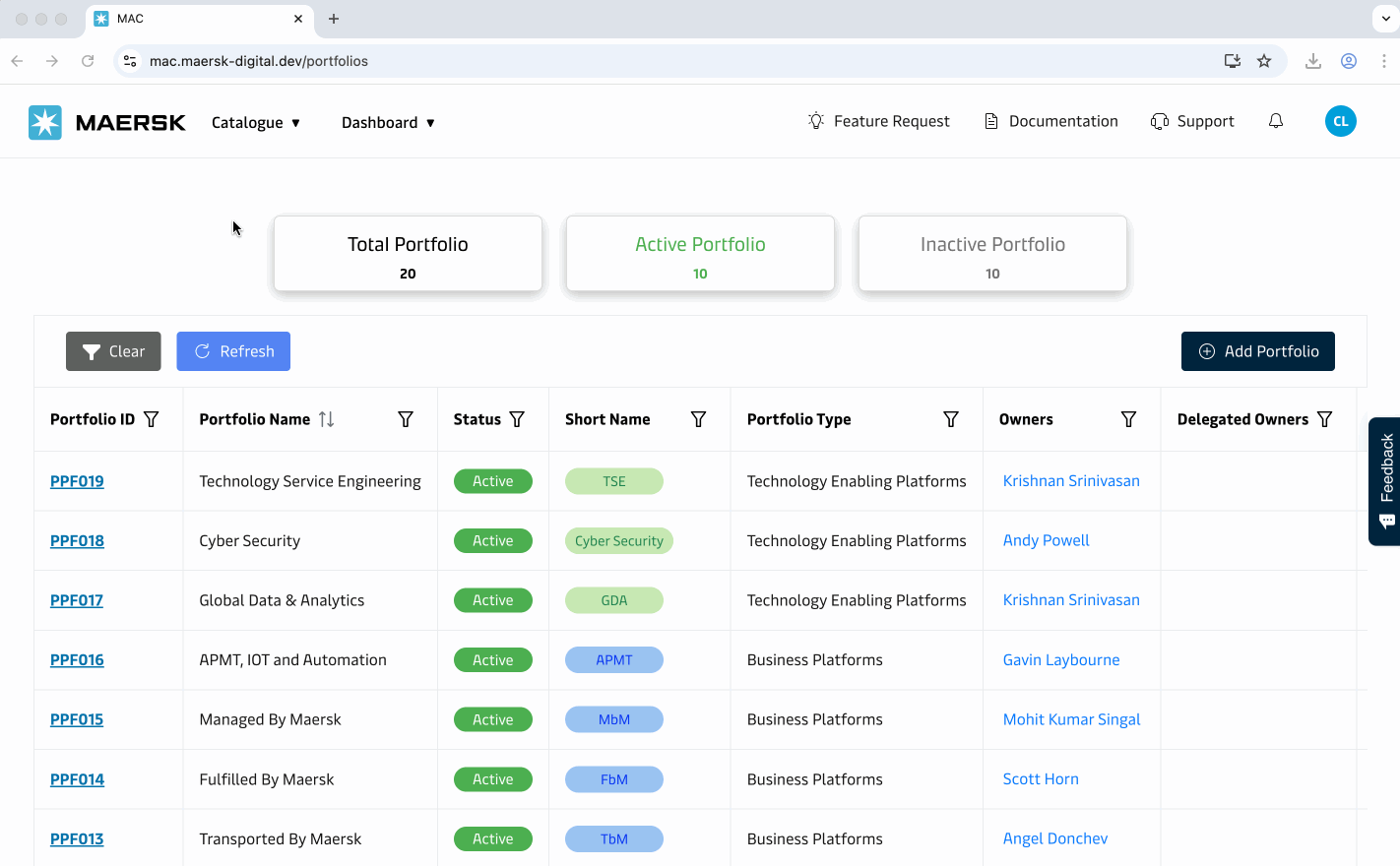Open Feature Request
The height and width of the screenshot is (866, 1400).
(x=878, y=121)
